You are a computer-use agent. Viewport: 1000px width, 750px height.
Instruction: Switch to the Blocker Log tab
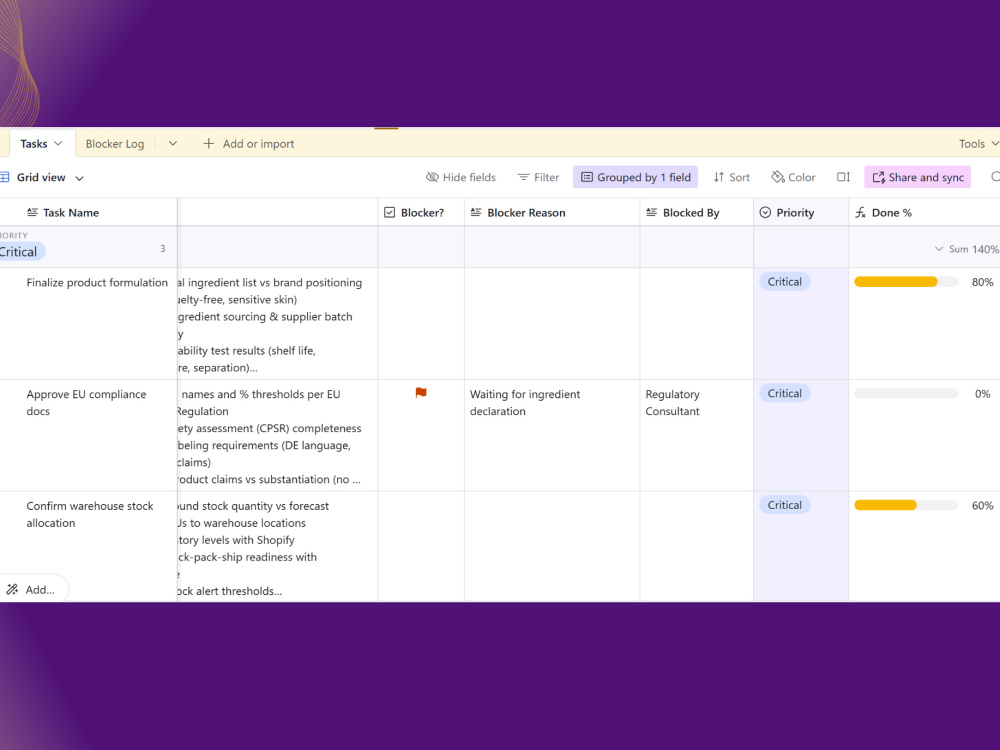115,143
